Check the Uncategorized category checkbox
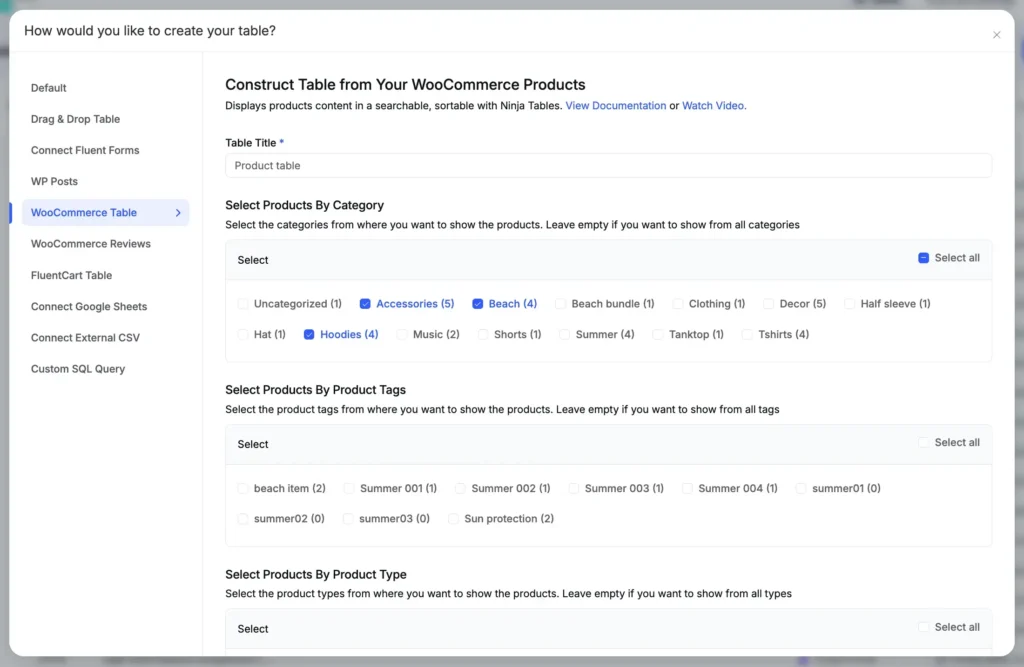Image resolution: width=1024 pixels, height=667 pixels. (242, 303)
